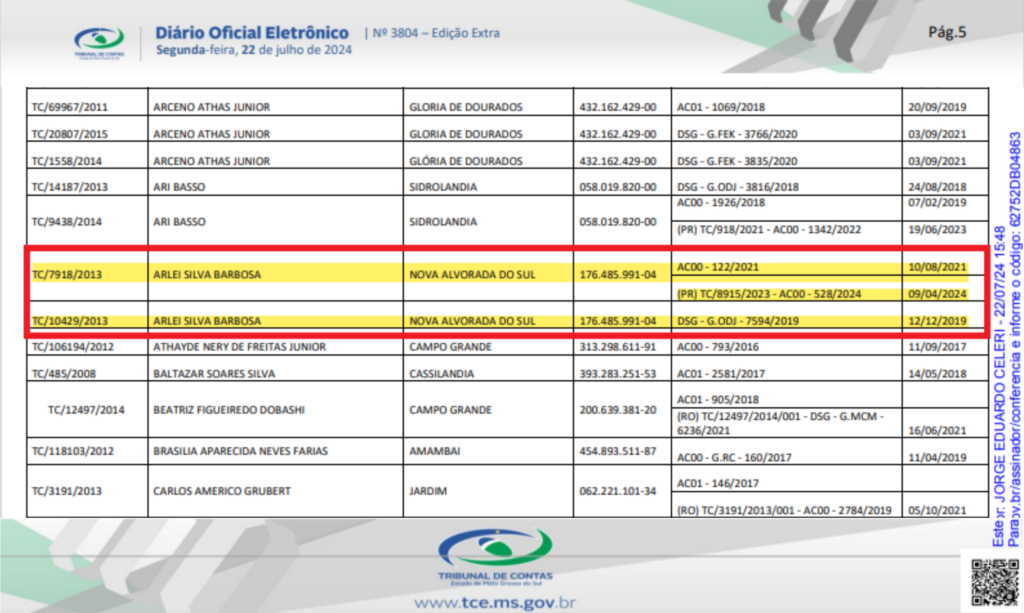Click name 'BALTAZAR SOARES SILVA'
Viewport: 1024px width, 613px height.
(x=214, y=374)
